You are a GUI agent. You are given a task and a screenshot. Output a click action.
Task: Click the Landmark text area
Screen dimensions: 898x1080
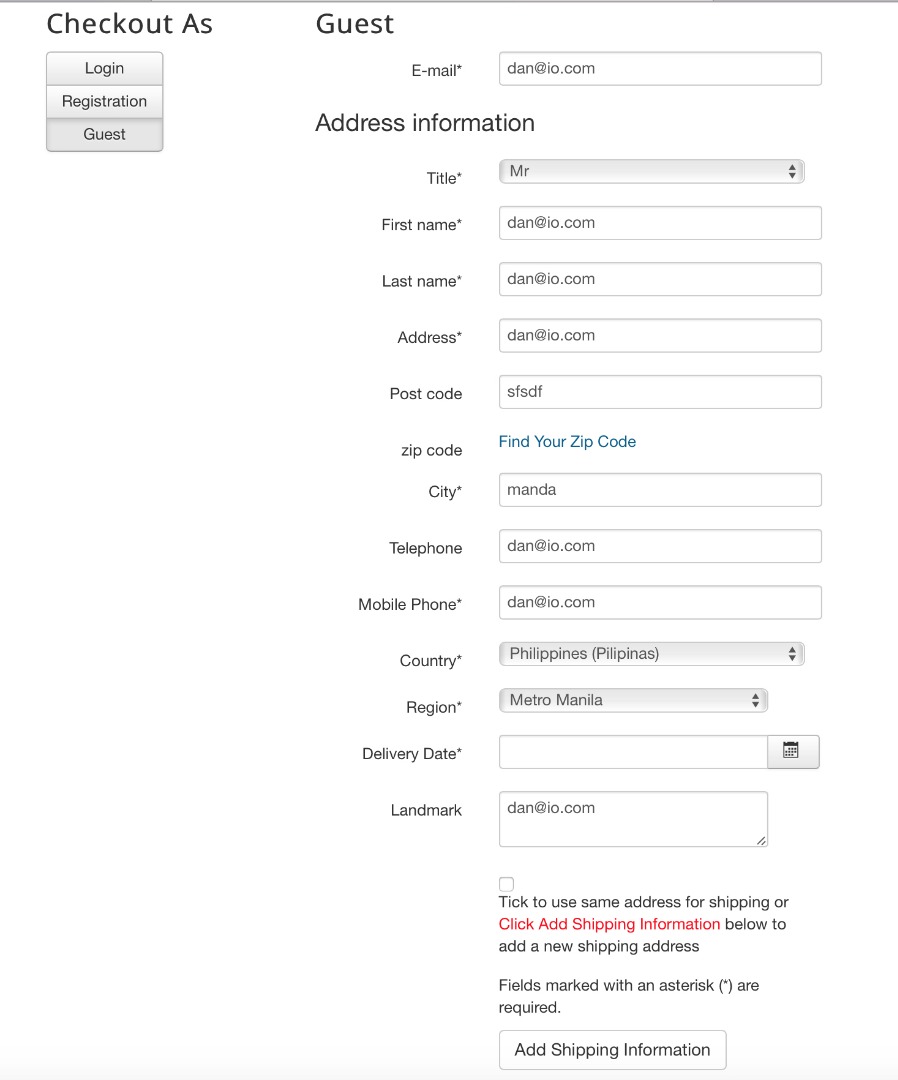tap(632, 820)
